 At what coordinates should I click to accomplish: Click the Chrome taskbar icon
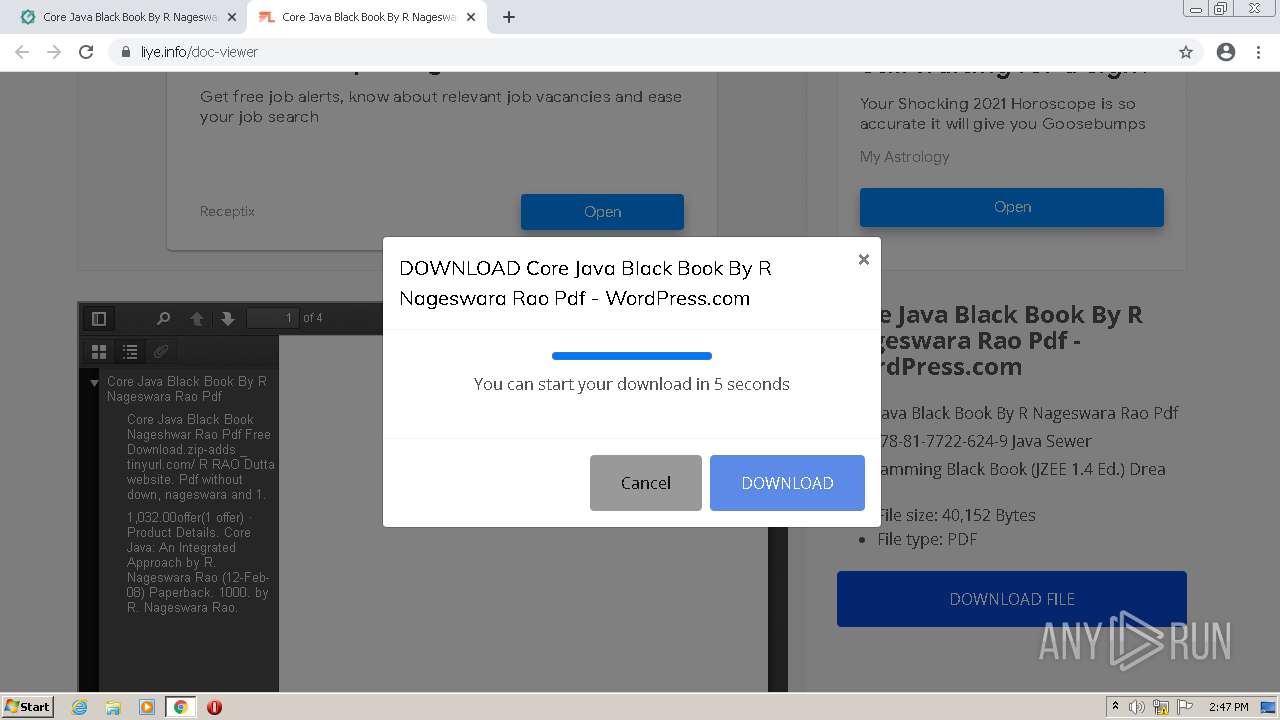(180, 707)
